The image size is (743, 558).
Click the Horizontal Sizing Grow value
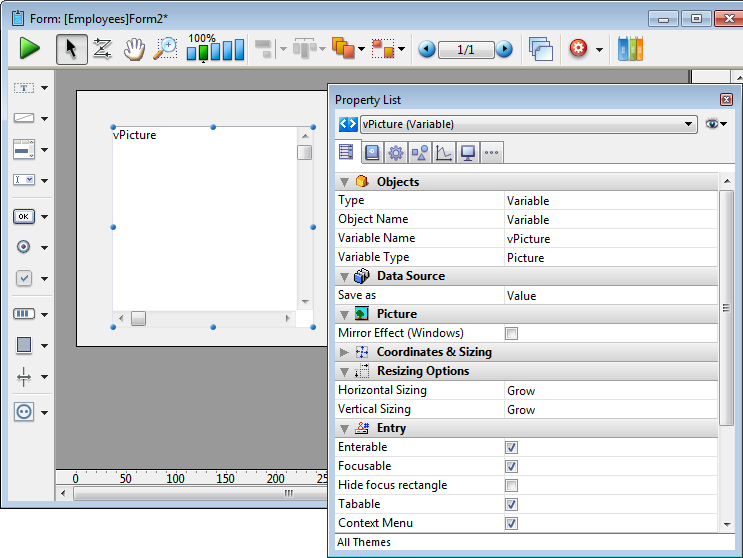[521, 390]
